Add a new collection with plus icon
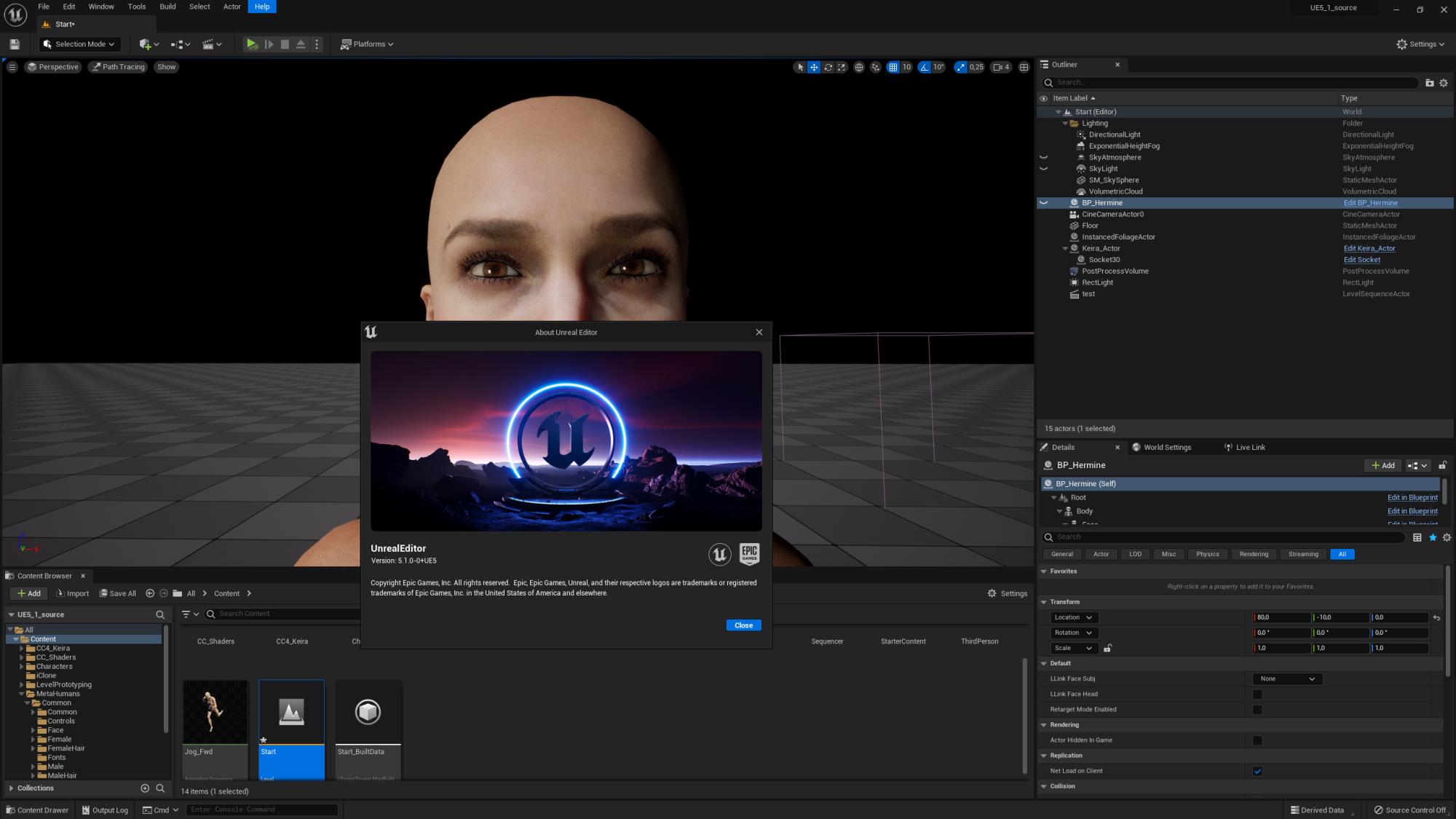This screenshot has height=819, width=1456. coord(145,788)
